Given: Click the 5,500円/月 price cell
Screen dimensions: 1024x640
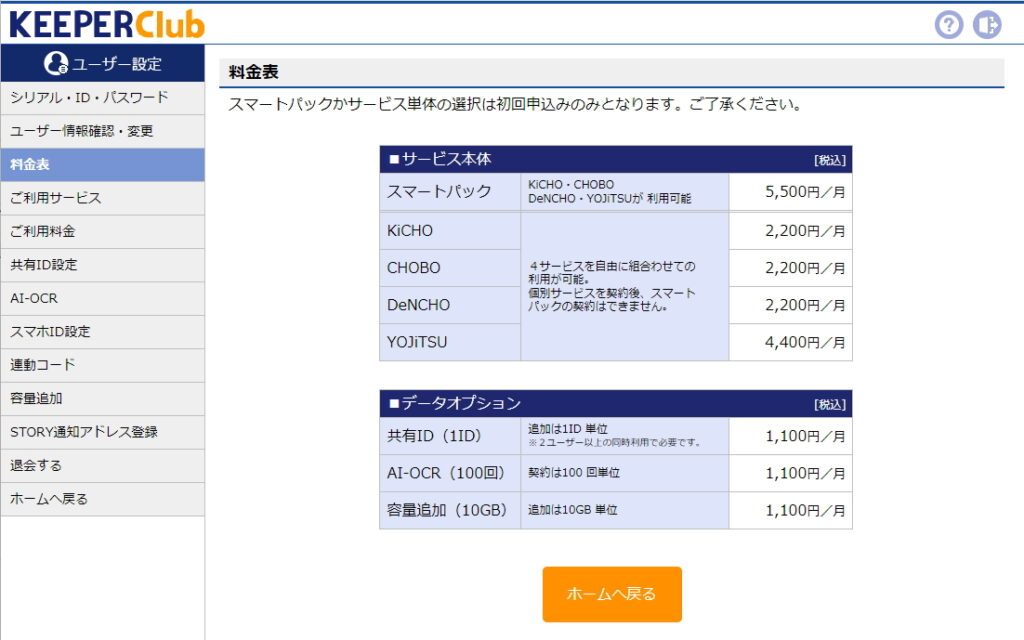Looking at the screenshot, I should click(x=791, y=192).
